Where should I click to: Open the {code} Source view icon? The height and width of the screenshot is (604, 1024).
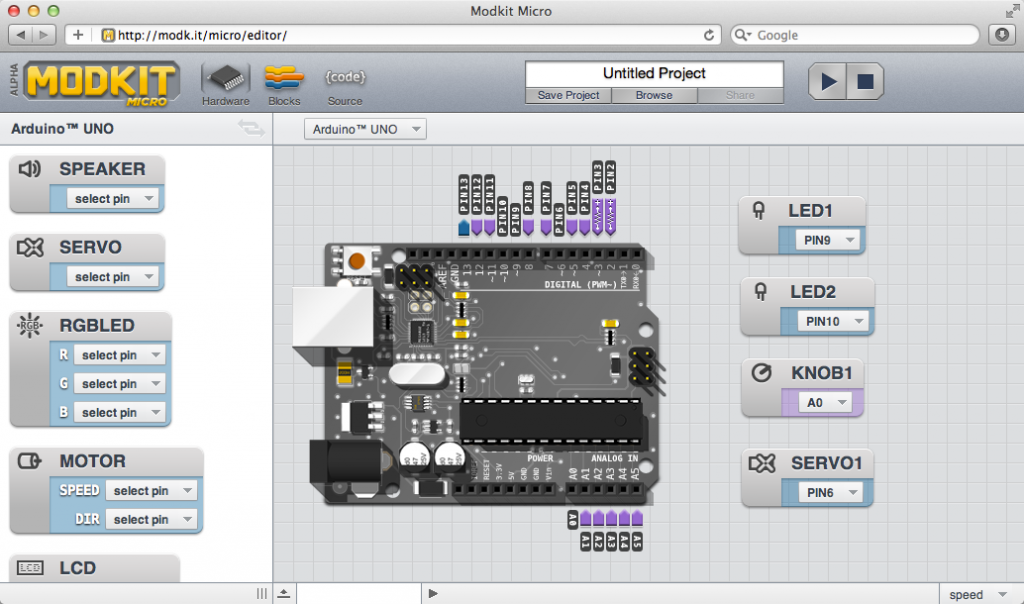(344, 78)
